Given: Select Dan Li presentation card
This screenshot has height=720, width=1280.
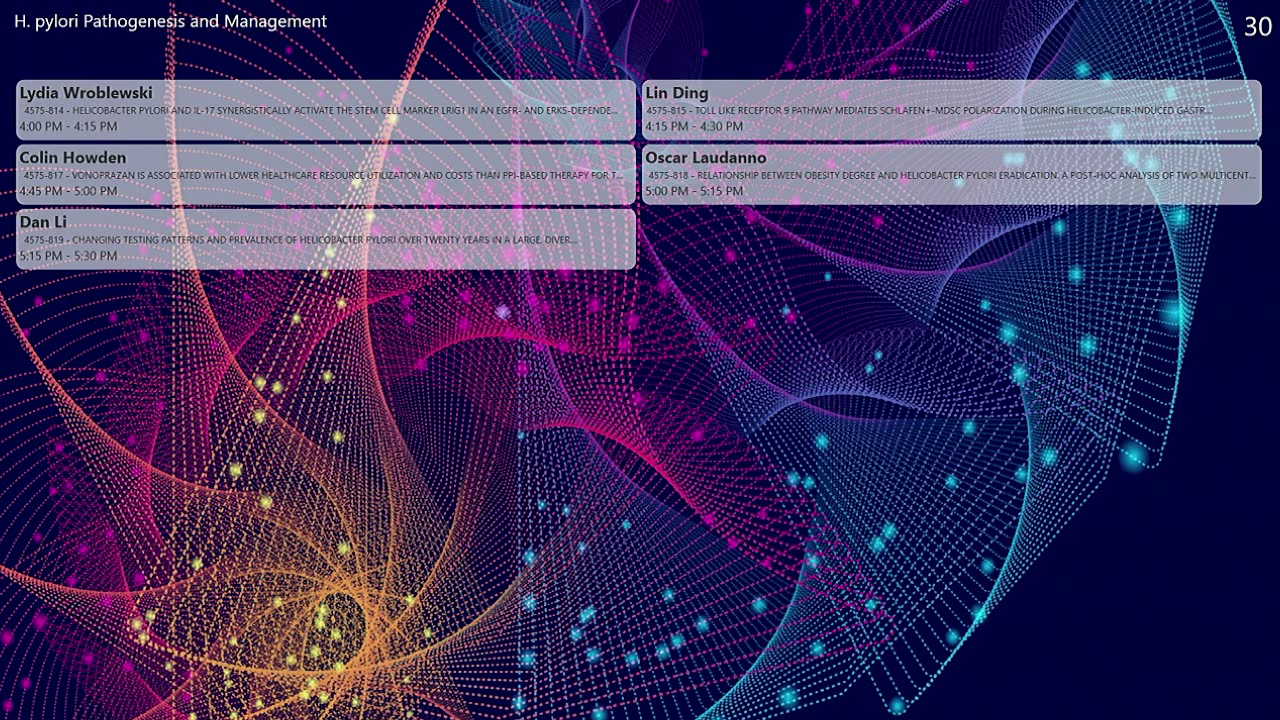Looking at the screenshot, I should [326, 239].
